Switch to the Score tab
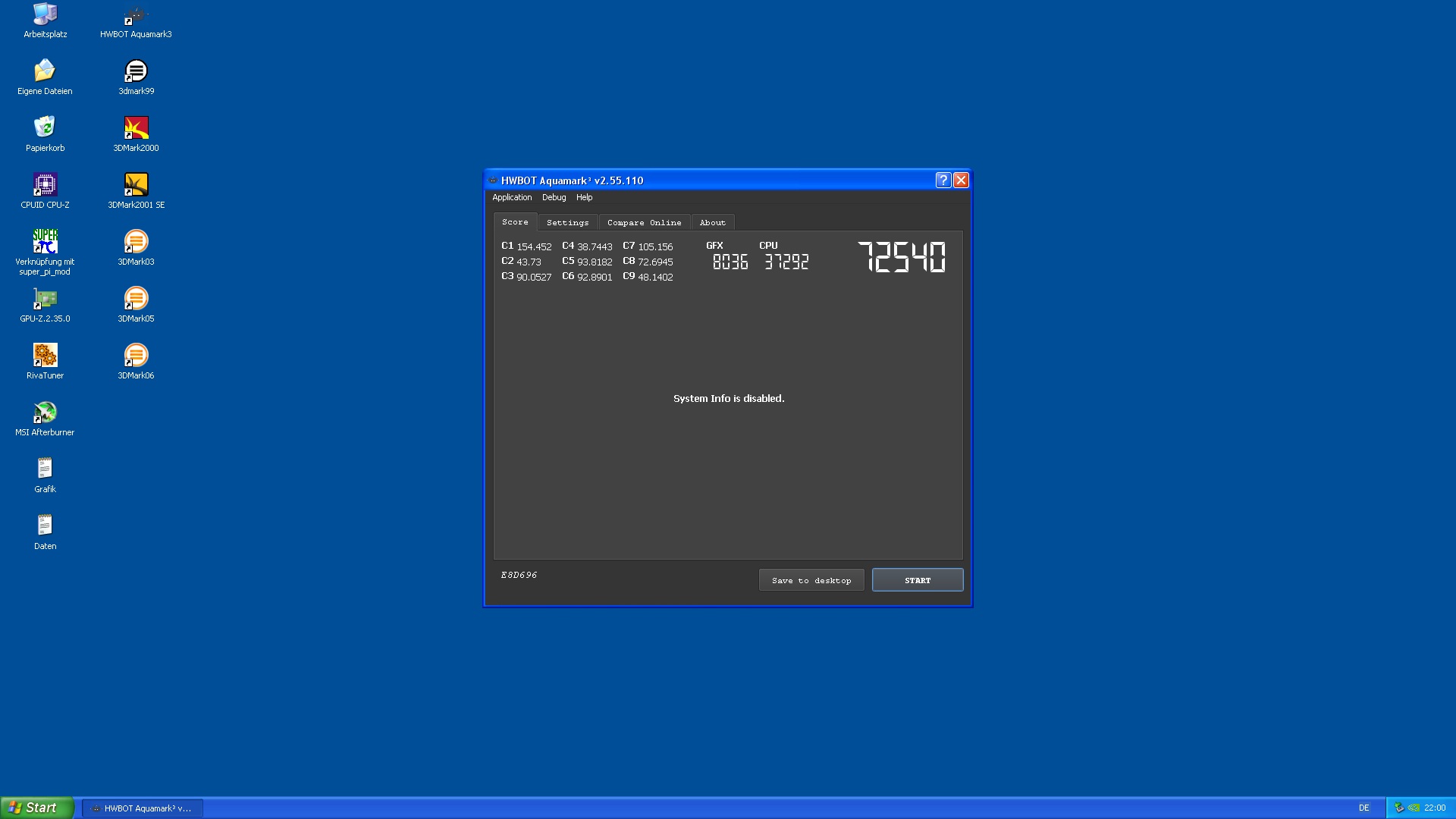The width and height of the screenshot is (1456, 819). pyautogui.click(x=515, y=222)
